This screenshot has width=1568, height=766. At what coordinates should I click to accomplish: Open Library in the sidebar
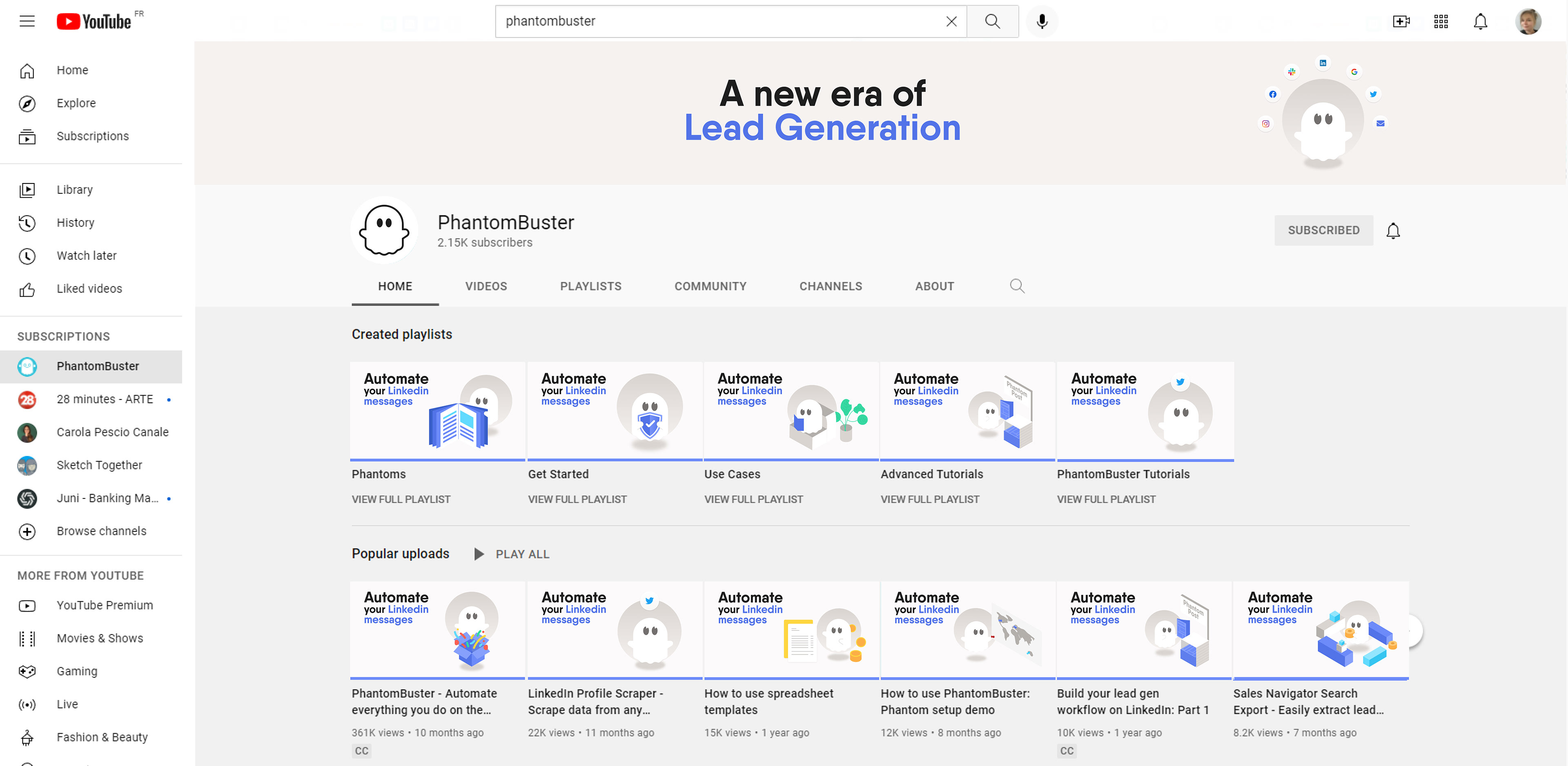click(91, 190)
